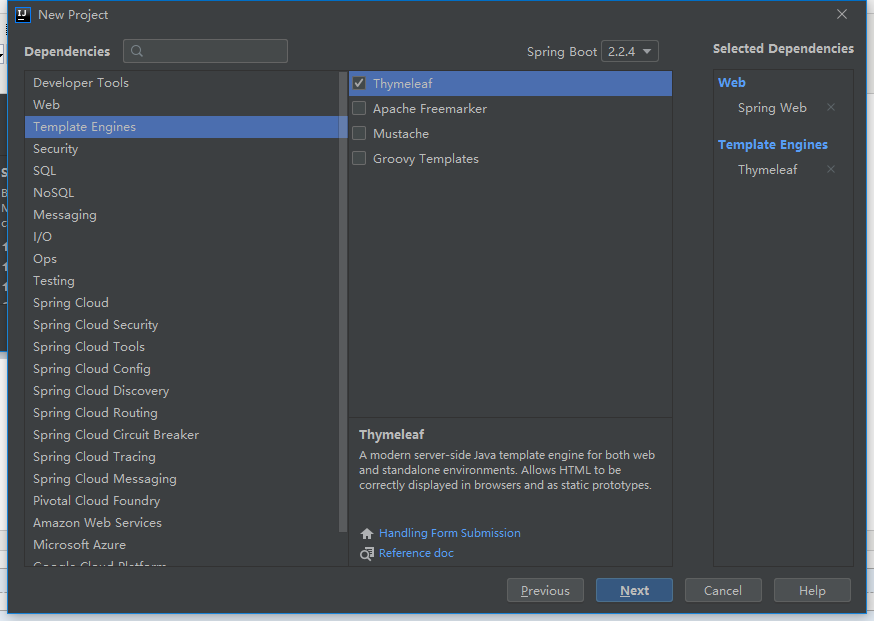This screenshot has height=621, width=874.
Task: Click the category list vertical scrollbar
Action: coord(343,300)
